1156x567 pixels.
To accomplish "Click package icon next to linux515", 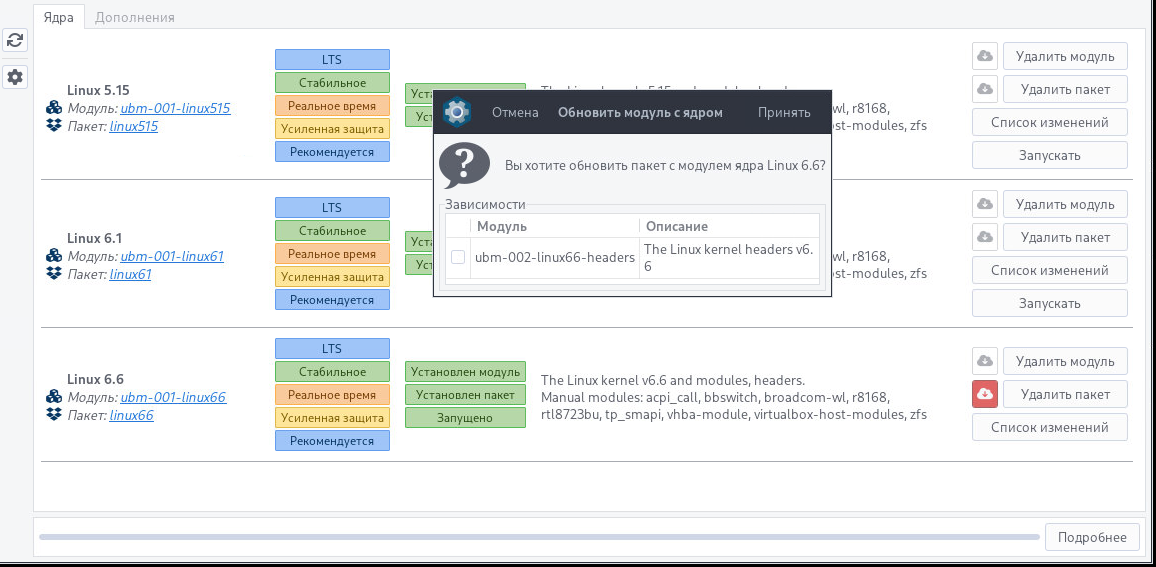I will tap(54, 125).
